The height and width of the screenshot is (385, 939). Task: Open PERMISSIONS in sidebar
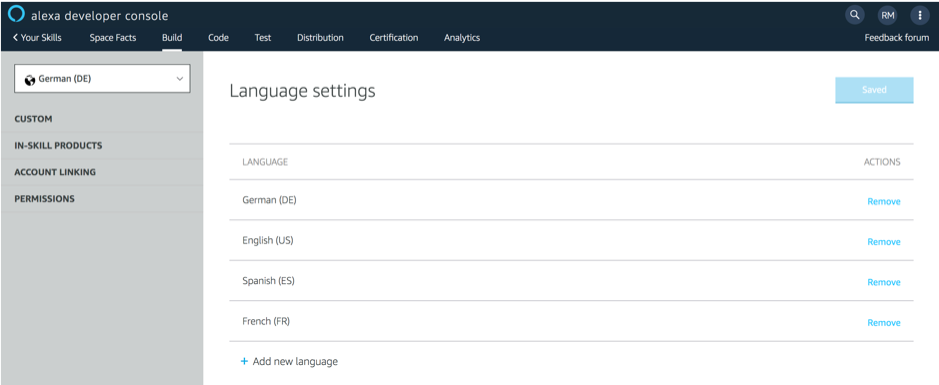[44, 199]
